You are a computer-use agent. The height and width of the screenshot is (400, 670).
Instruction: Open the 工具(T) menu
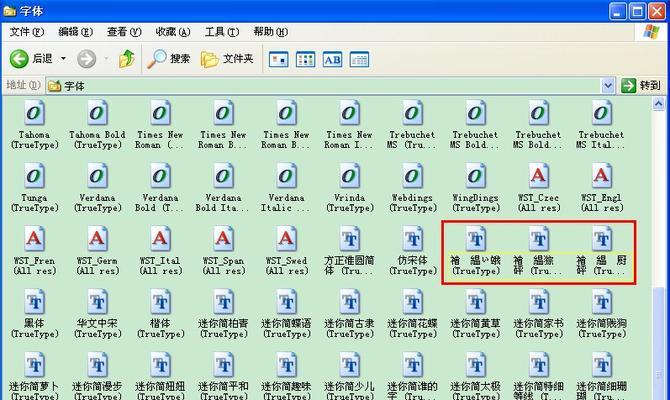pyautogui.click(x=222, y=32)
